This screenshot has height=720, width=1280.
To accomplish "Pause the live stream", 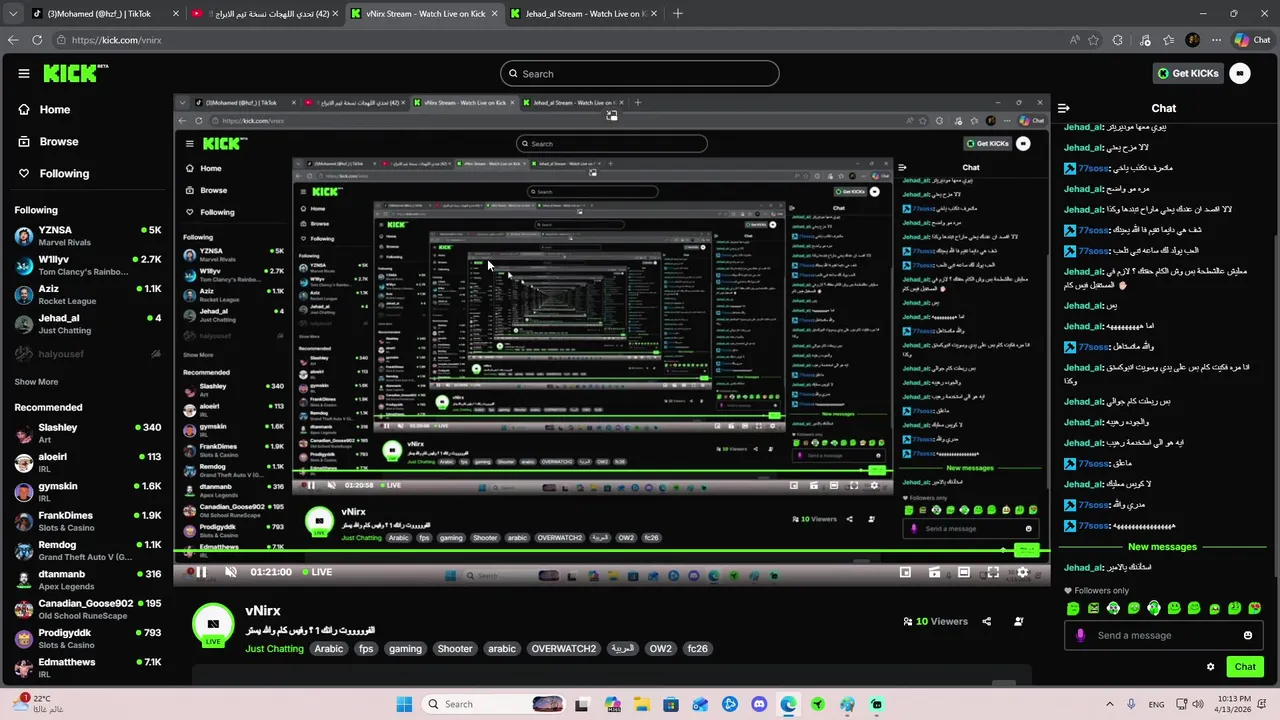I will pos(201,572).
